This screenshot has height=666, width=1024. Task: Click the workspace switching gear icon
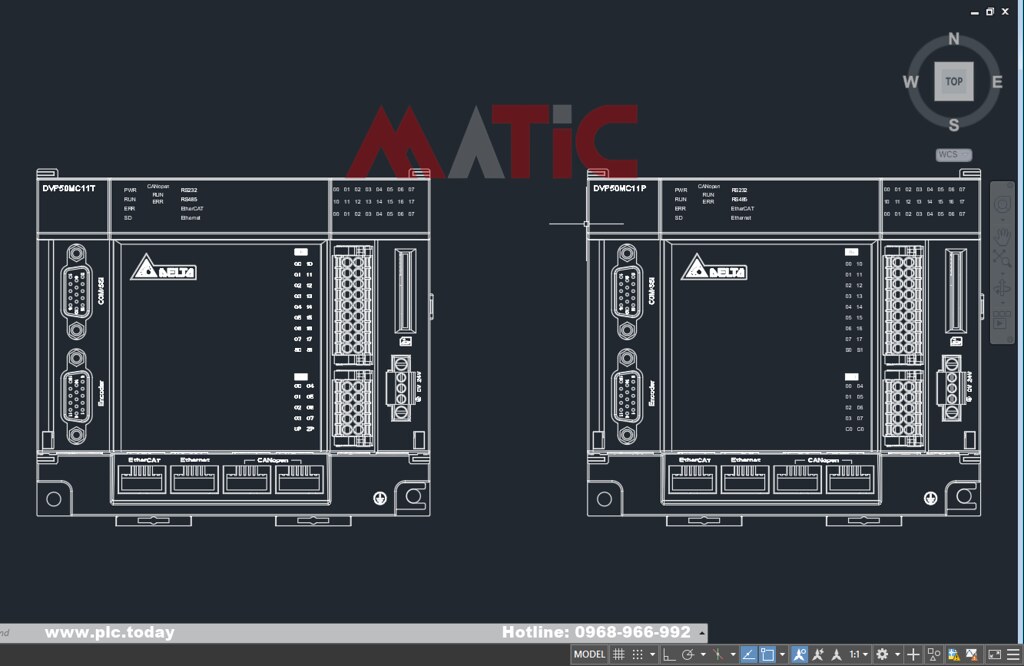[882, 654]
